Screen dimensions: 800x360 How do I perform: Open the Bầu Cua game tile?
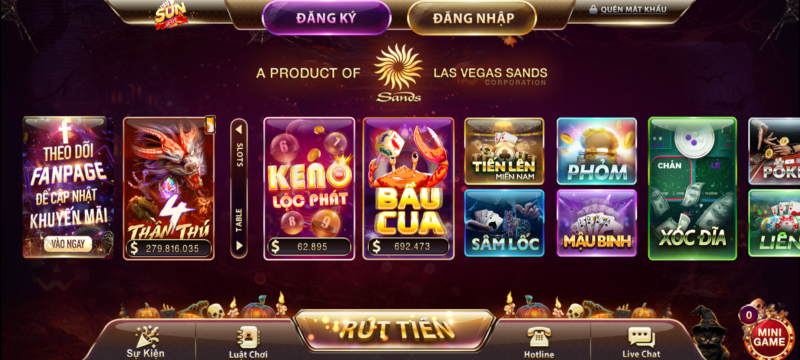point(408,189)
